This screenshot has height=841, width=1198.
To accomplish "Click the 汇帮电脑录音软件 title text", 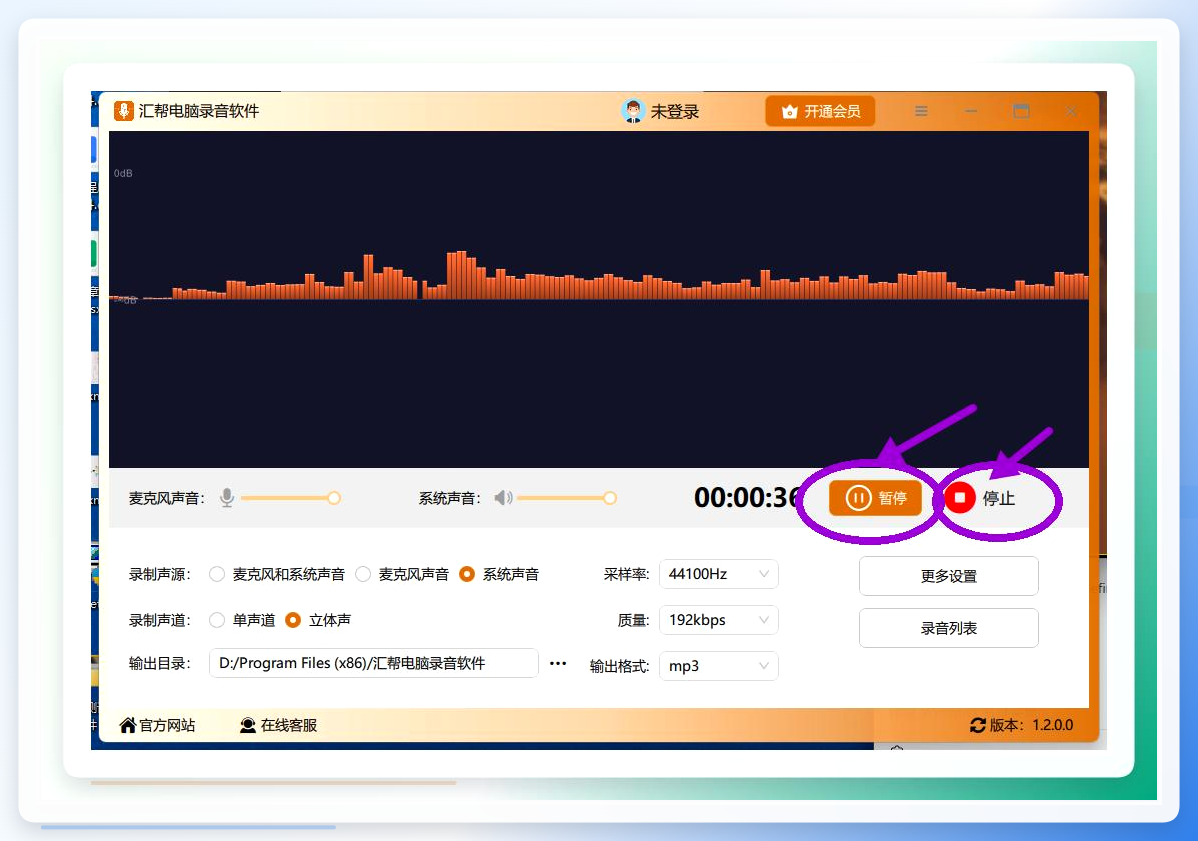I will [199, 111].
